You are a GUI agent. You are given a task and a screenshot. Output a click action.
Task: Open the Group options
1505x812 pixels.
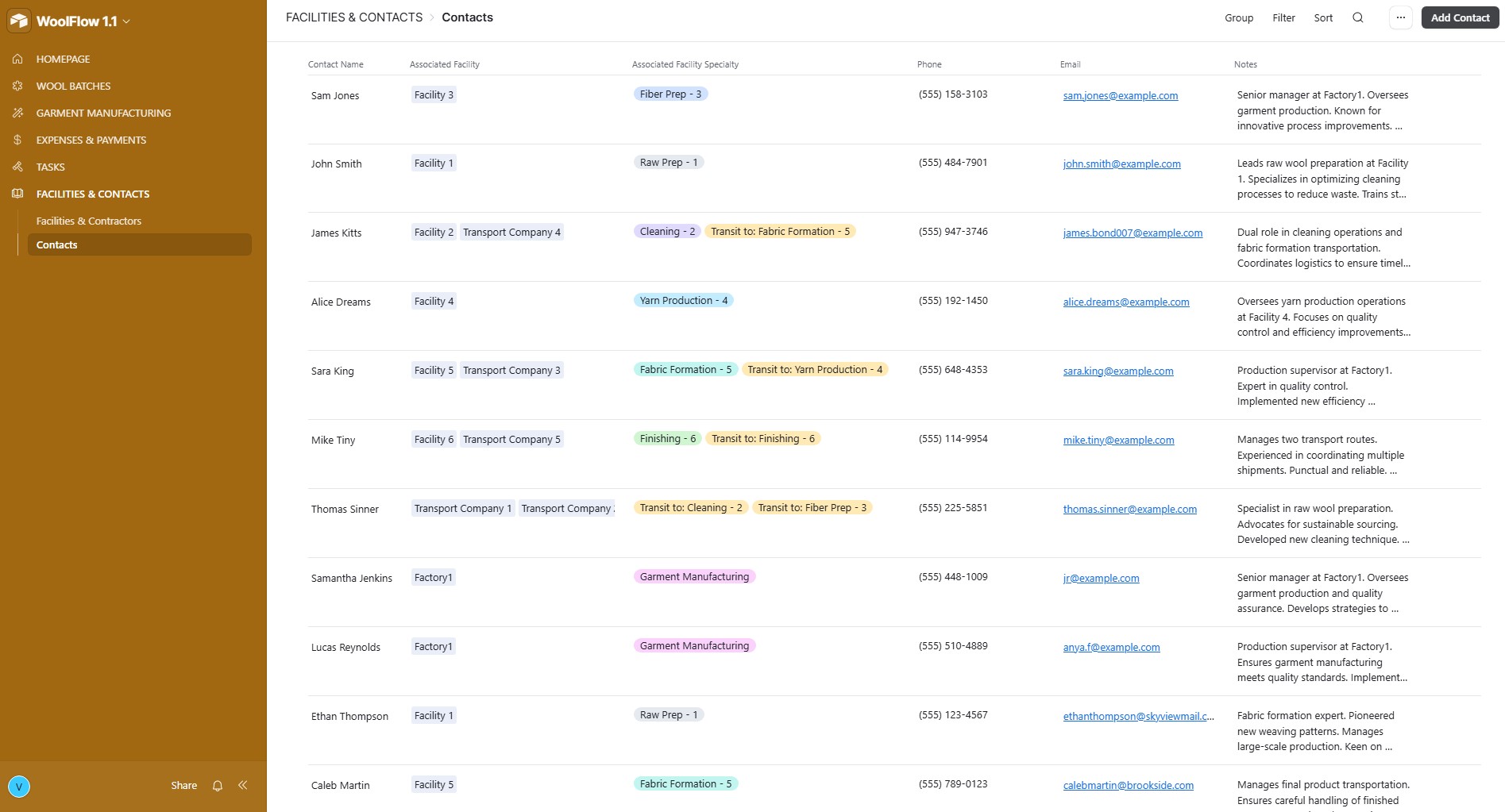click(x=1239, y=17)
